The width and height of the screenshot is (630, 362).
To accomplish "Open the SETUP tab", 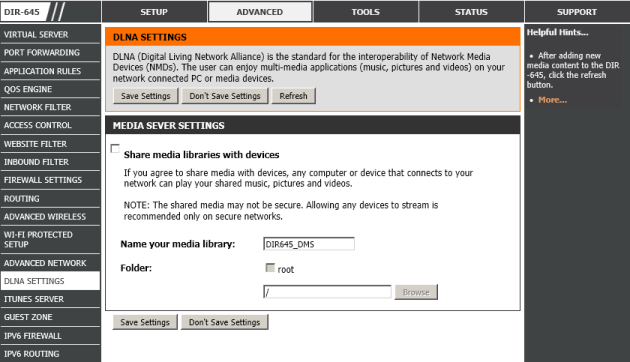I will (x=154, y=12).
